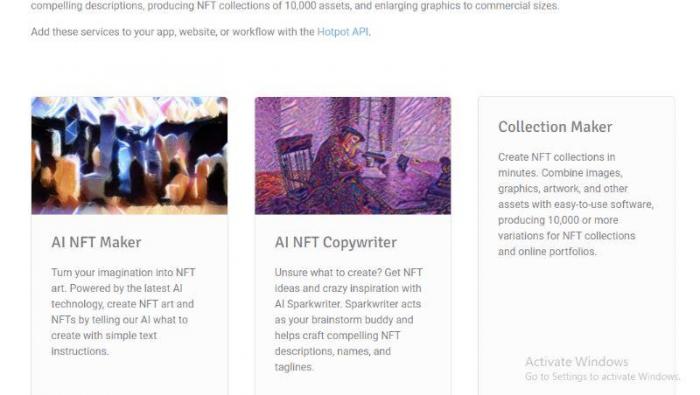
Task: Click the Collection Maker description text
Action: (576, 204)
